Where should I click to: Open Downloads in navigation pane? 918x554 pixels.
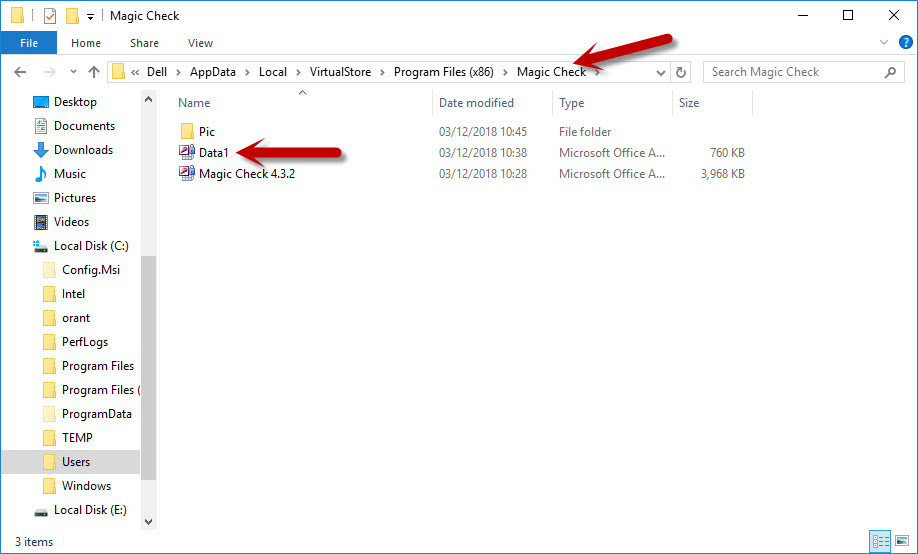[x=83, y=150]
